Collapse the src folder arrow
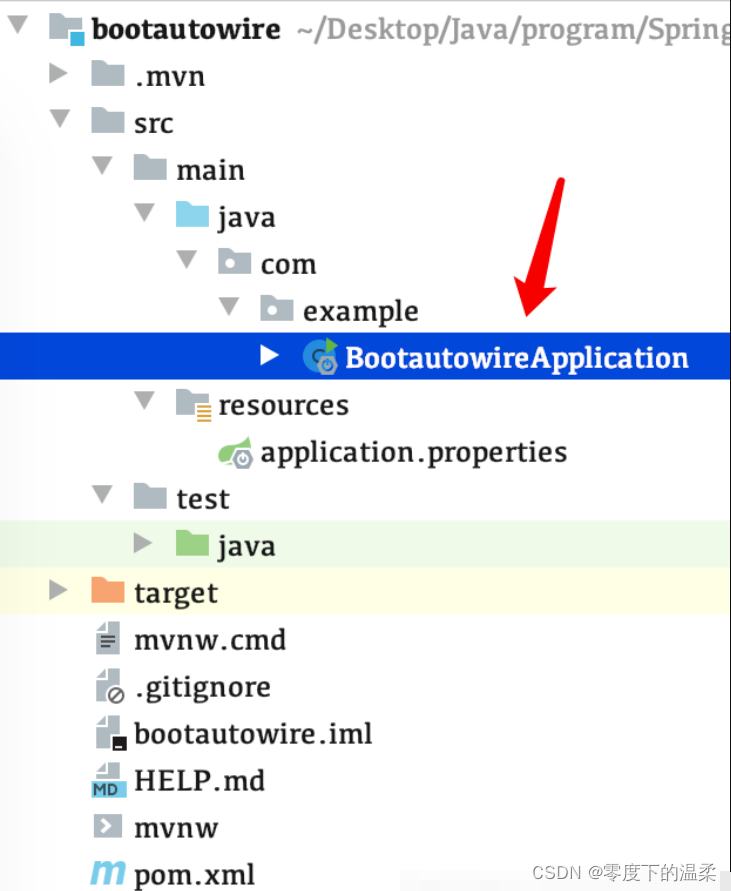Image resolution: width=731 pixels, height=891 pixels. [60, 118]
